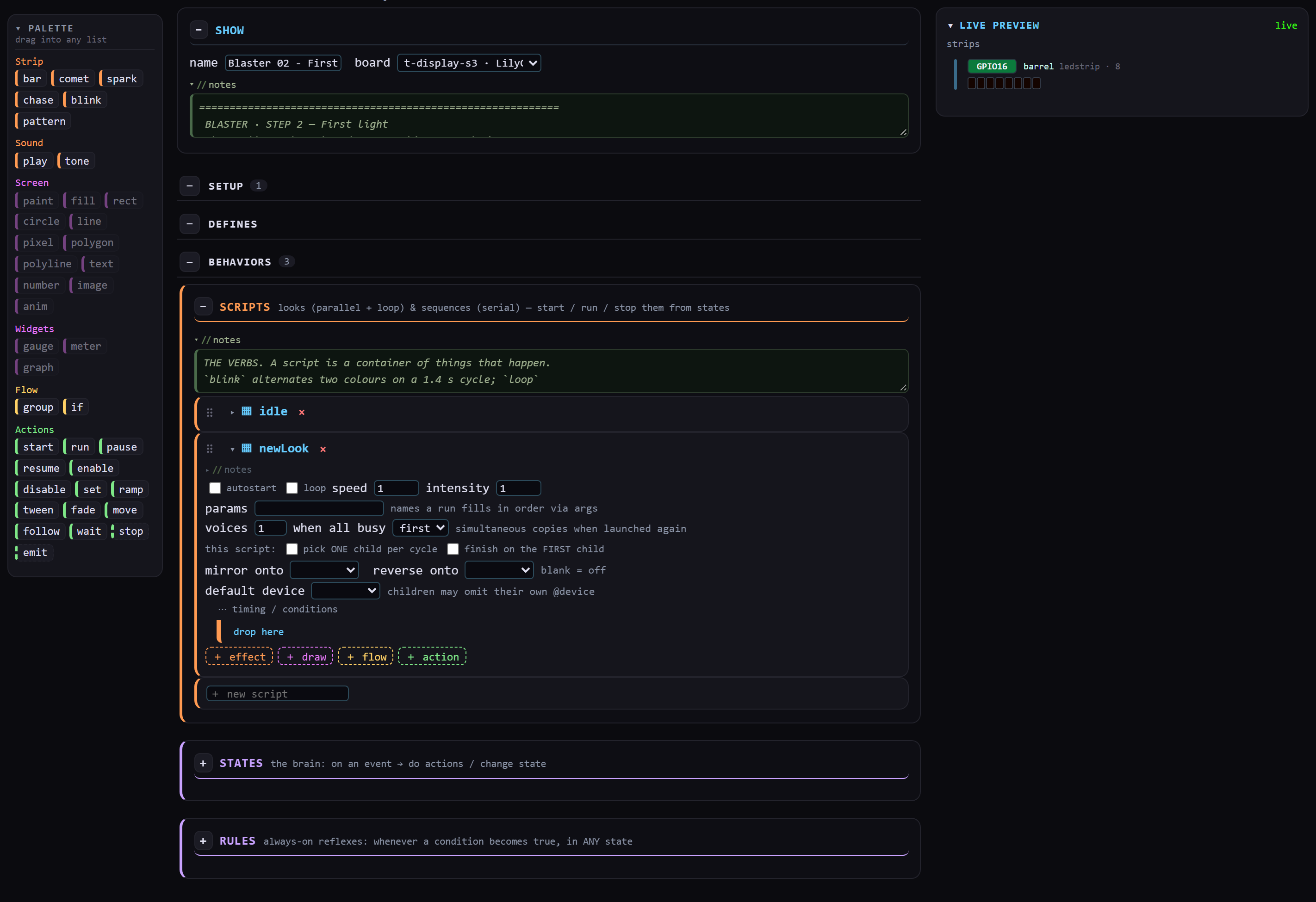Focus the show name input field
1316x902 pixels.
coord(283,63)
